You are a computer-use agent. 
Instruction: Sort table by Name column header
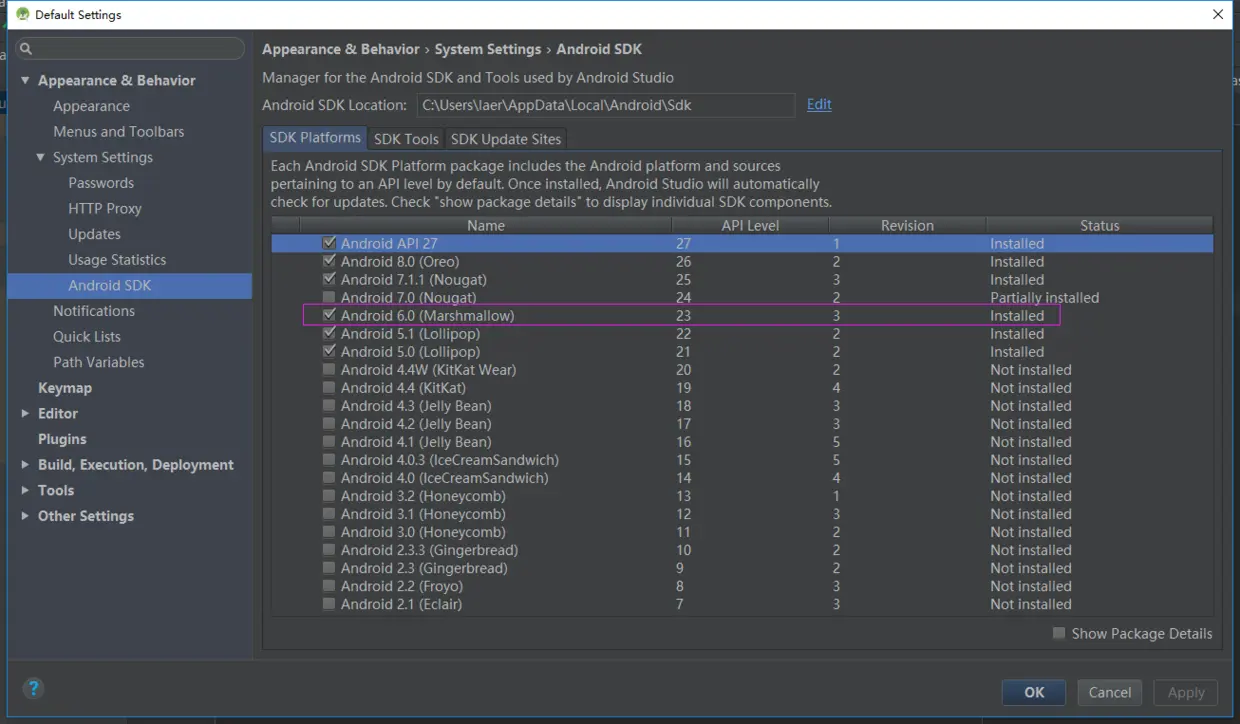pyautogui.click(x=486, y=225)
